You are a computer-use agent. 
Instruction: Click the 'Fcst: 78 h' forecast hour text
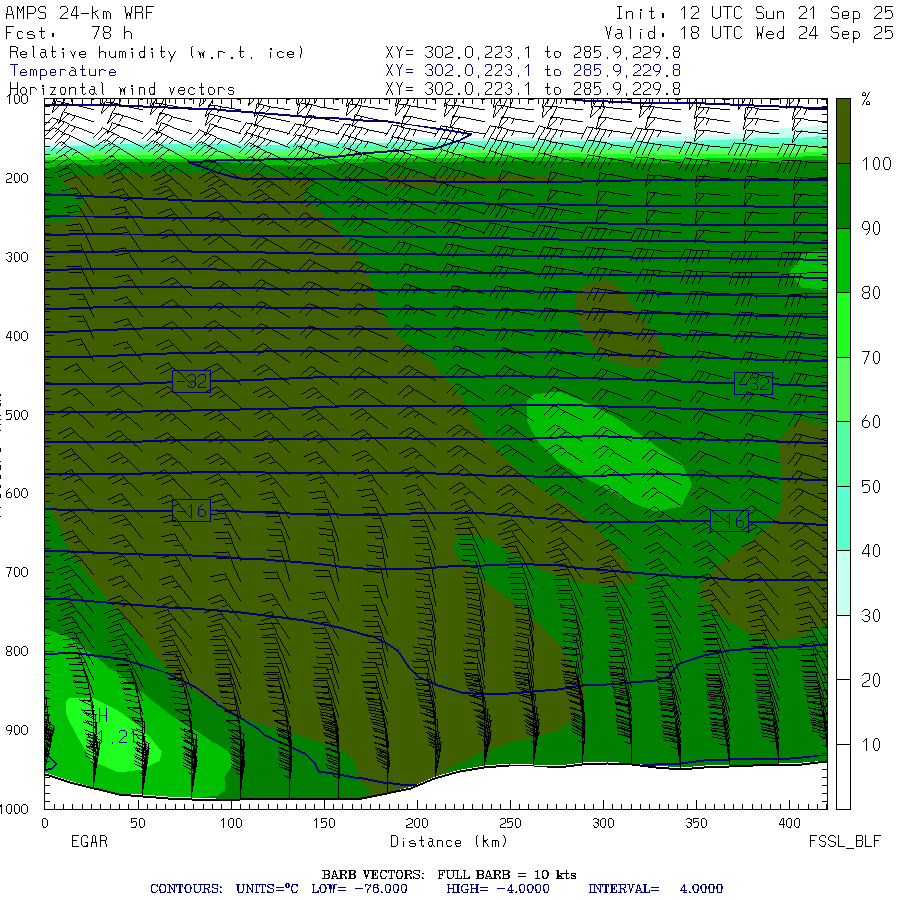[x=69, y=33]
